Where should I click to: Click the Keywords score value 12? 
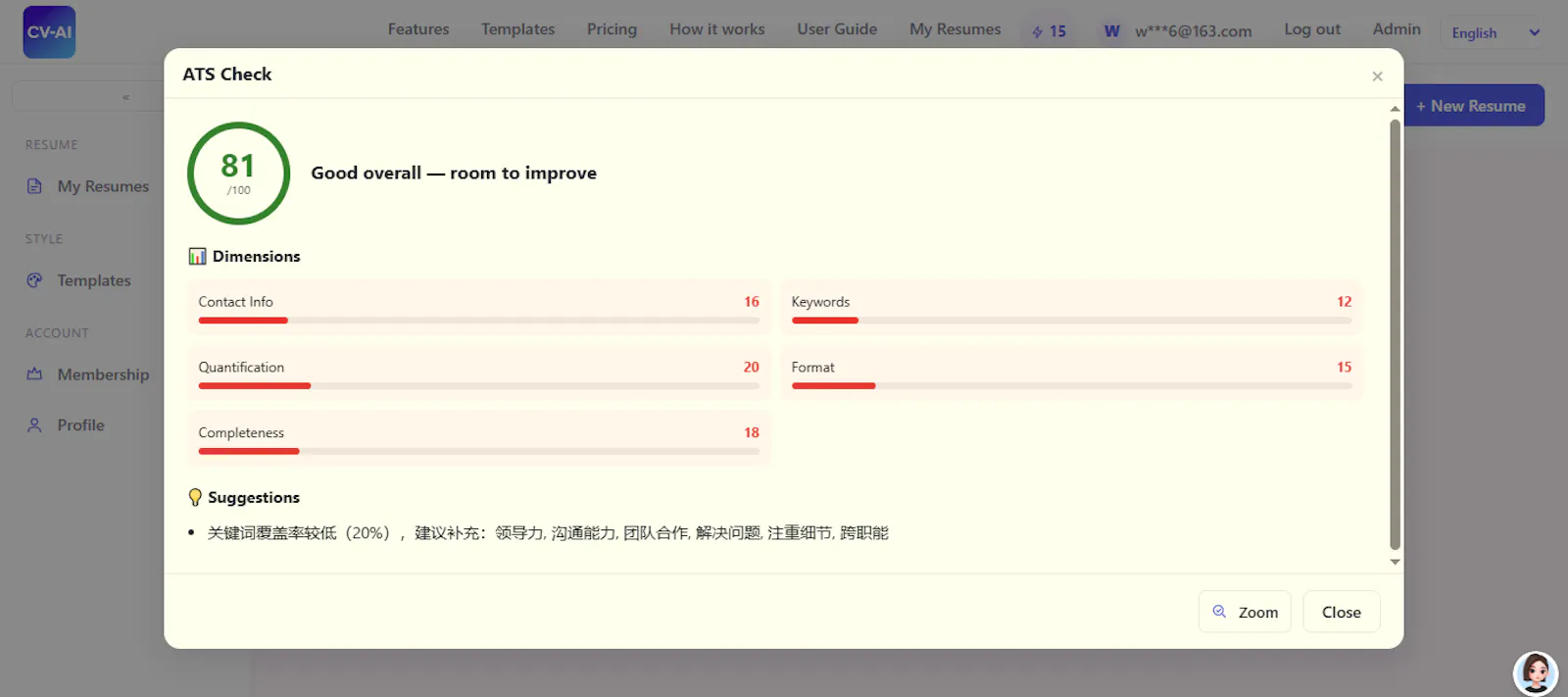click(x=1344, y=302)
